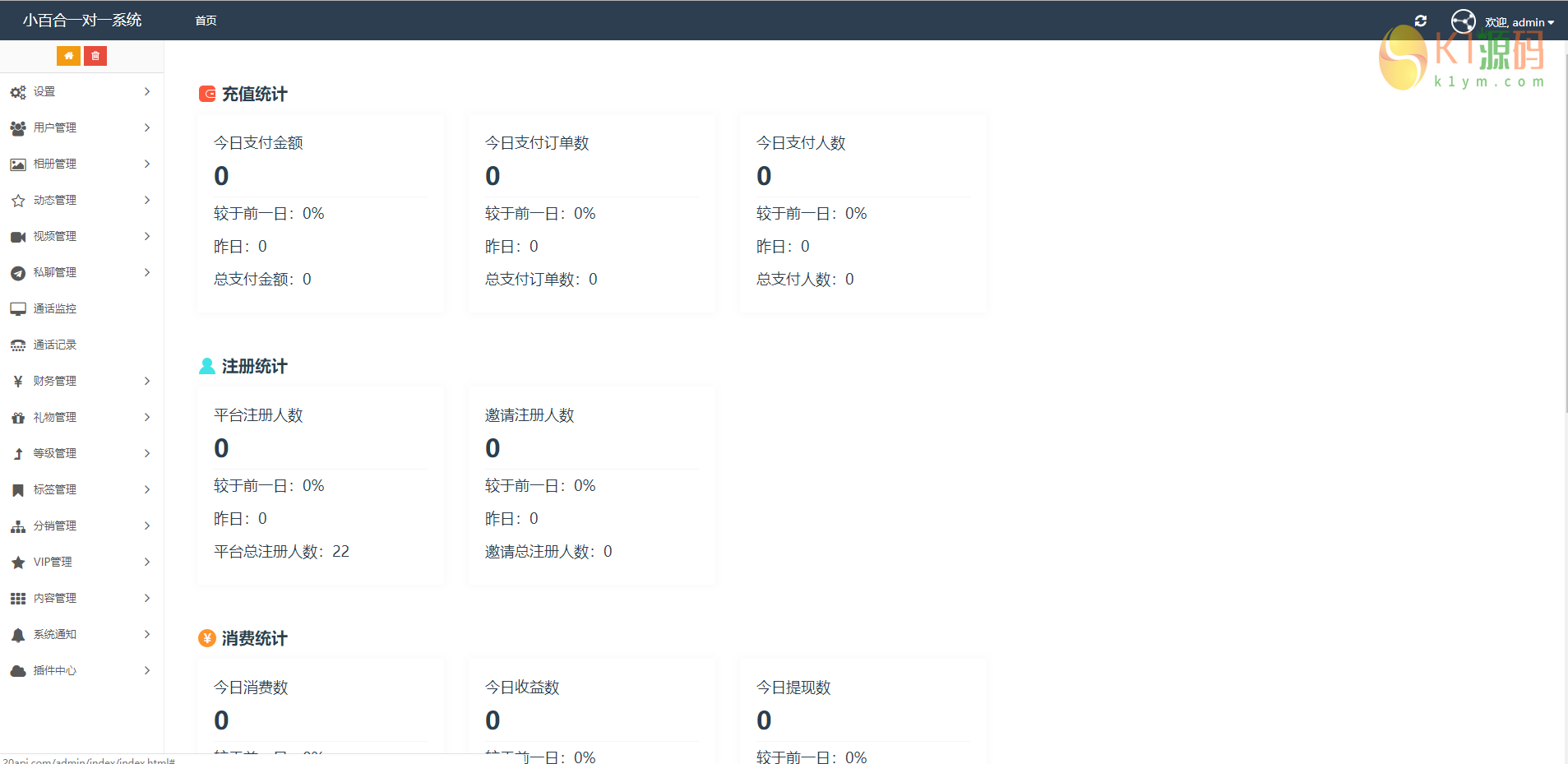
Task: Expand the 相册管理 menu chevron
Action: click(147, 164)
